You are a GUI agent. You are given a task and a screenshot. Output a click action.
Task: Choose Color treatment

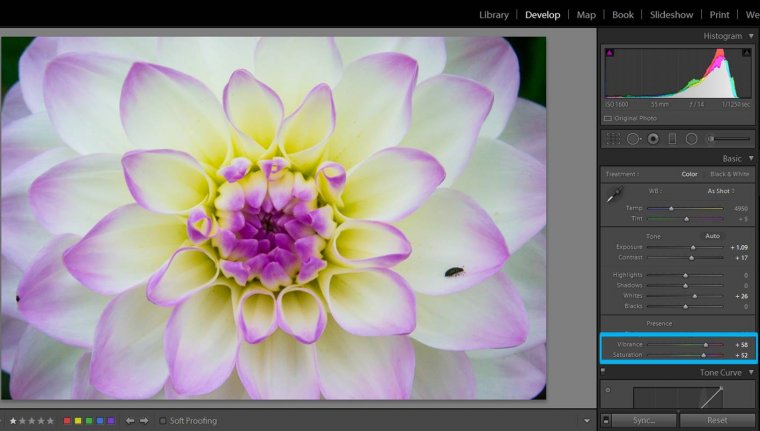tap(689, 174)
